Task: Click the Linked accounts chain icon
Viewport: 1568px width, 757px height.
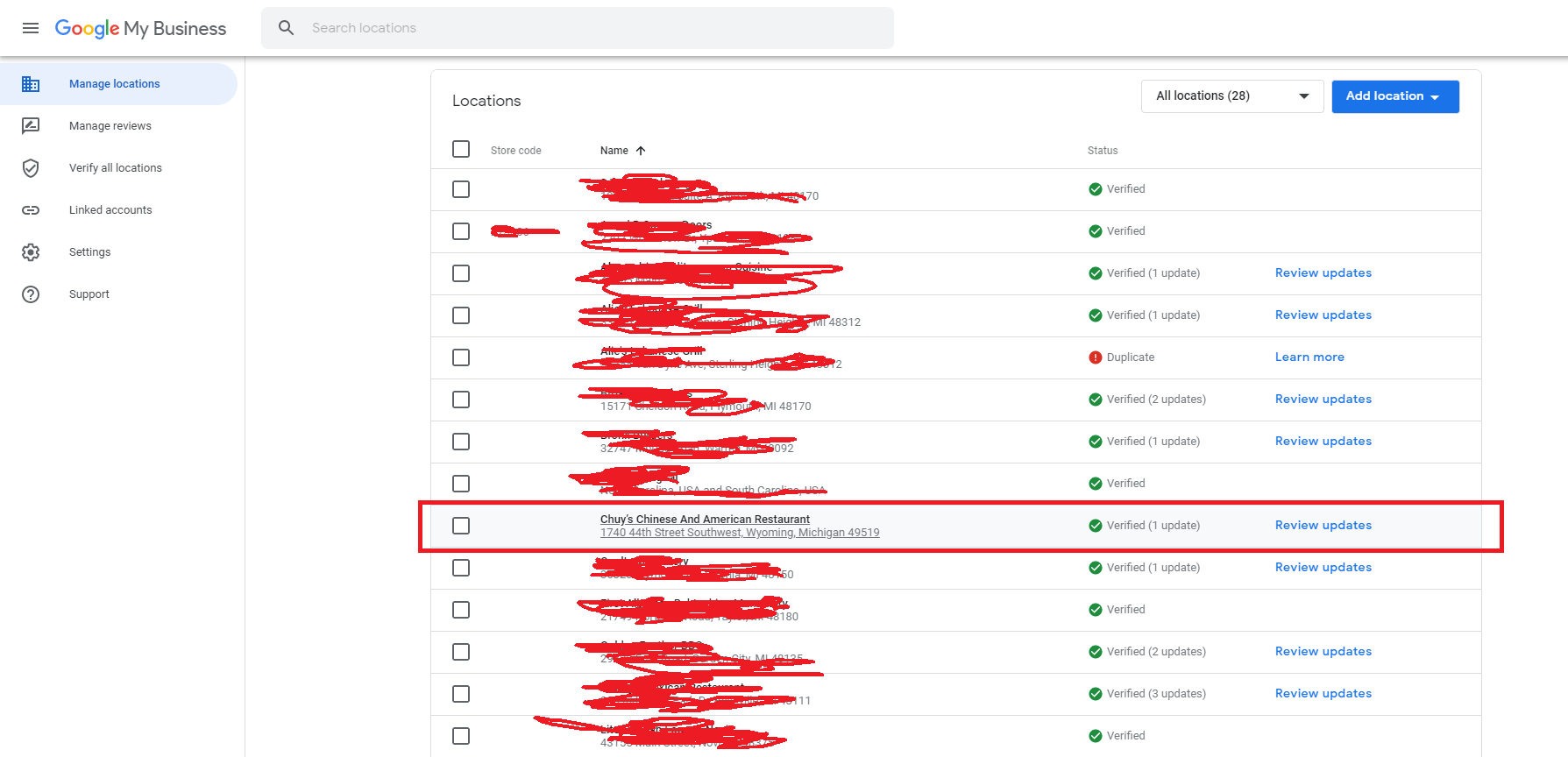Action: [x=31, y=210]
